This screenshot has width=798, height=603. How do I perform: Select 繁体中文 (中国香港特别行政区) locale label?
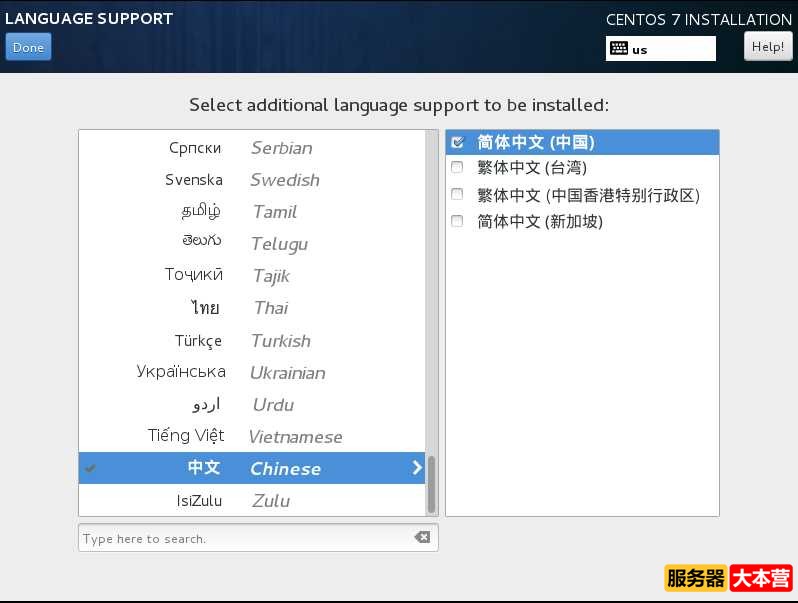point(588,195)
